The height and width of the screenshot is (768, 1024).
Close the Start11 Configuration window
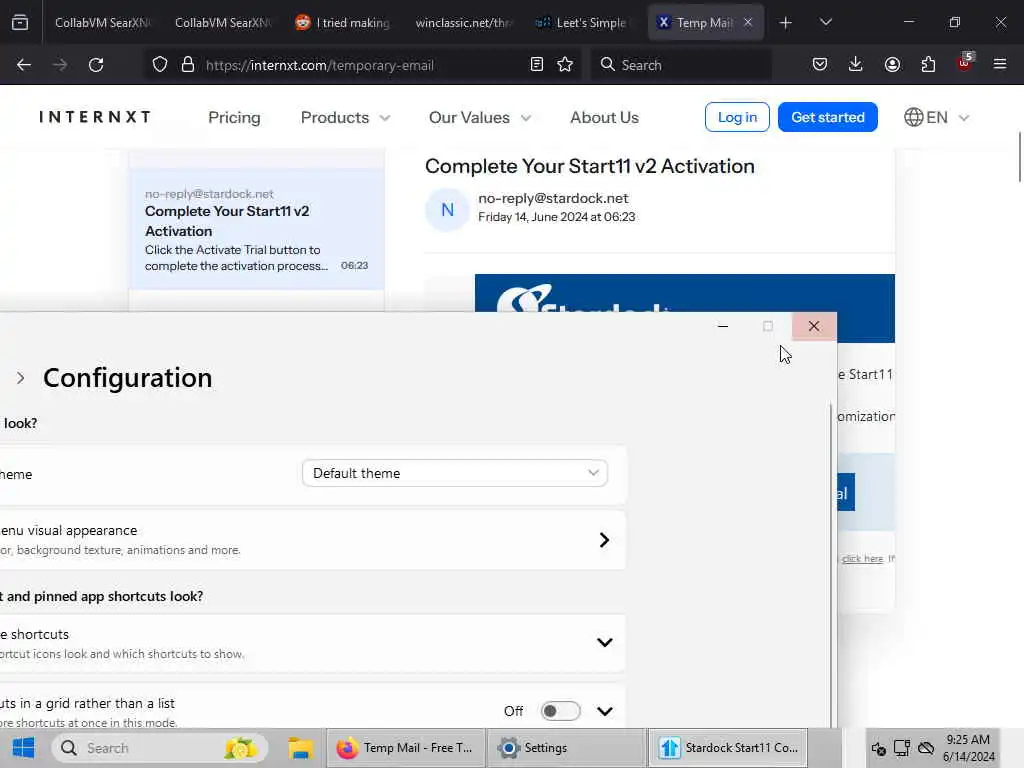814,326
